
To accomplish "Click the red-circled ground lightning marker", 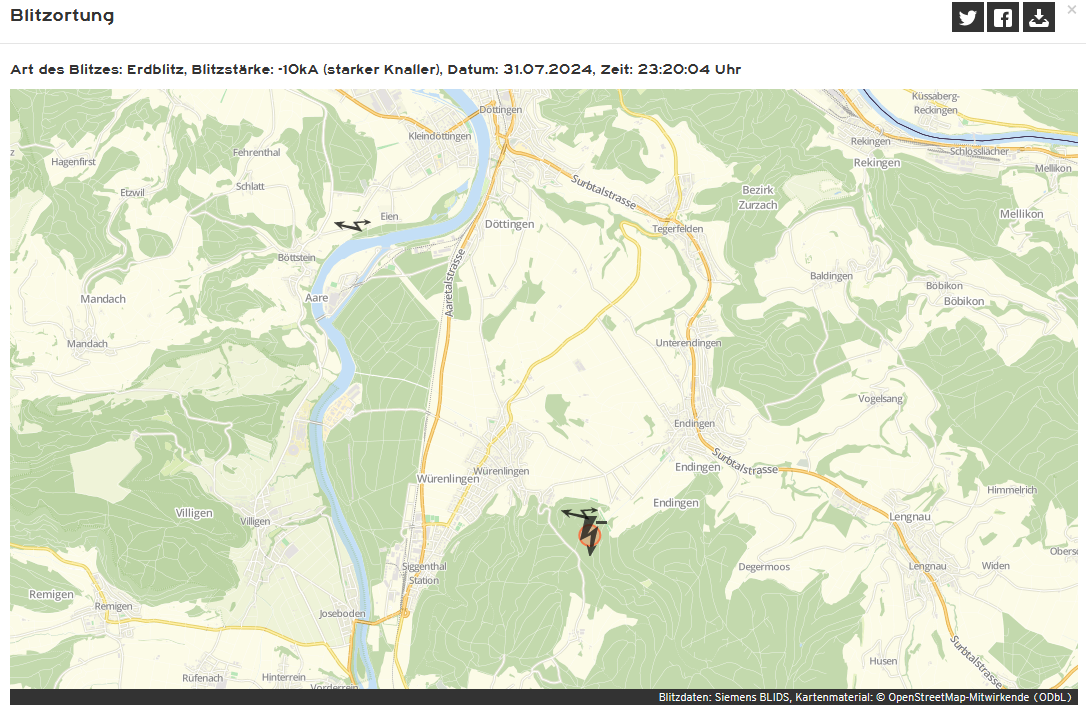I will click(589, 535).
